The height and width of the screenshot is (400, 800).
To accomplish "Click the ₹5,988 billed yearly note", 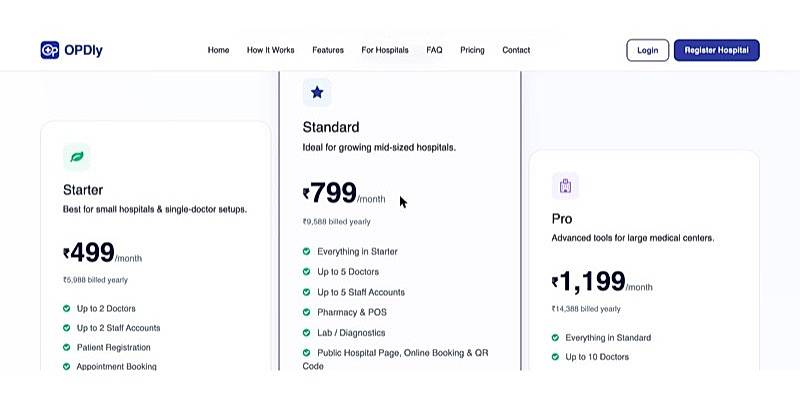I will [x=95, y=280].
